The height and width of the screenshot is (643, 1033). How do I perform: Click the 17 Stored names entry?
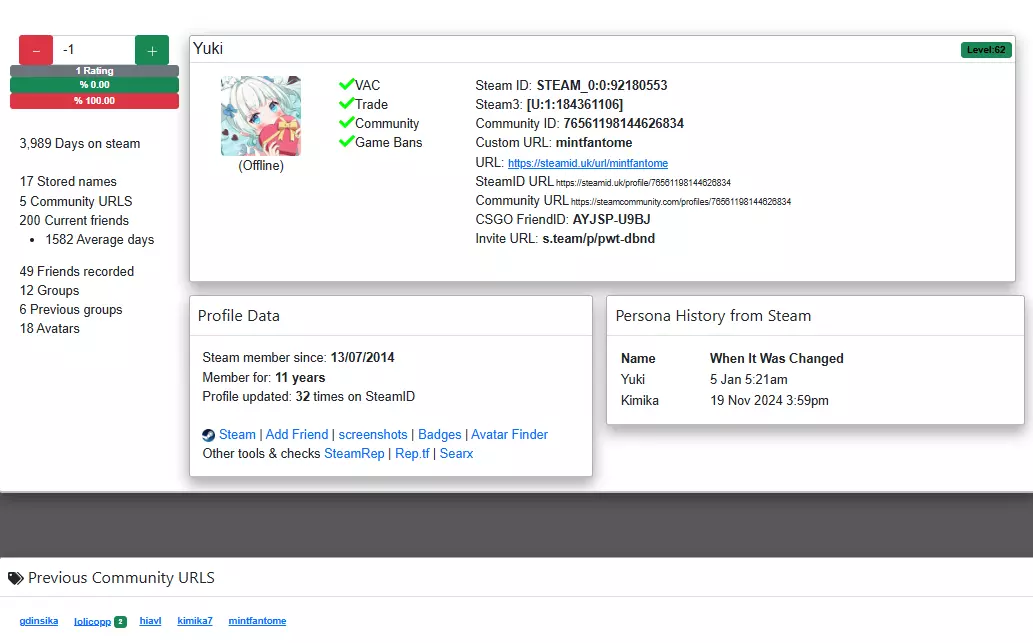[x=68, y=182]
